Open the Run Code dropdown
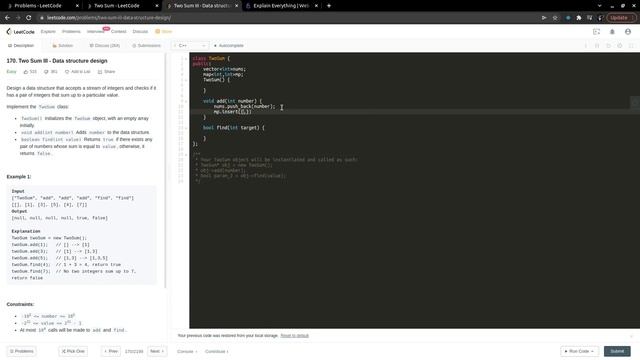The image size is (640, 360). pos(580,351)
